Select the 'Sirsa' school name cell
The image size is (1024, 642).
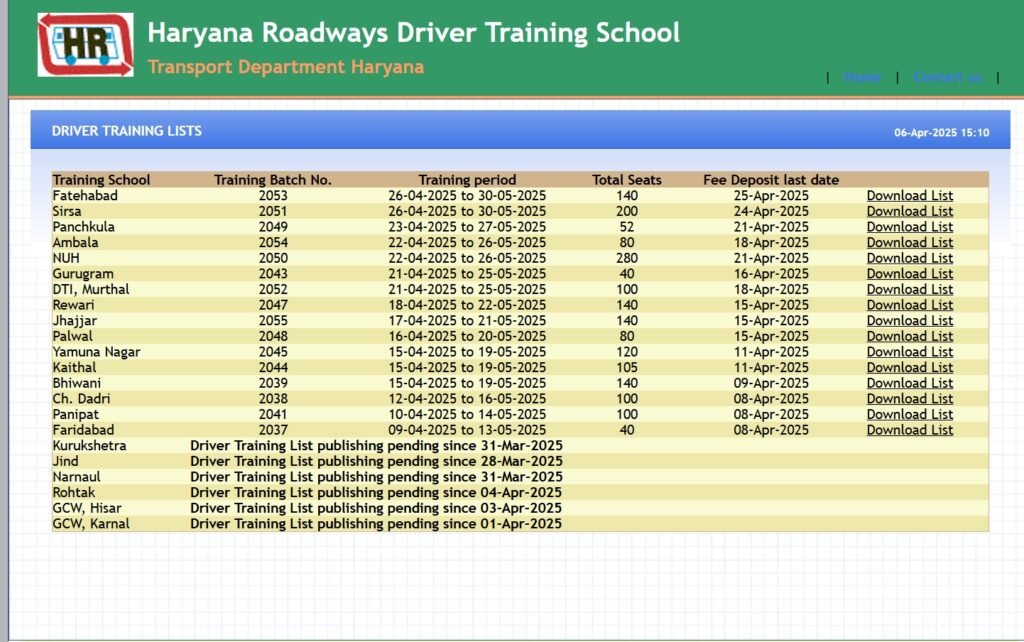point(67,211)
